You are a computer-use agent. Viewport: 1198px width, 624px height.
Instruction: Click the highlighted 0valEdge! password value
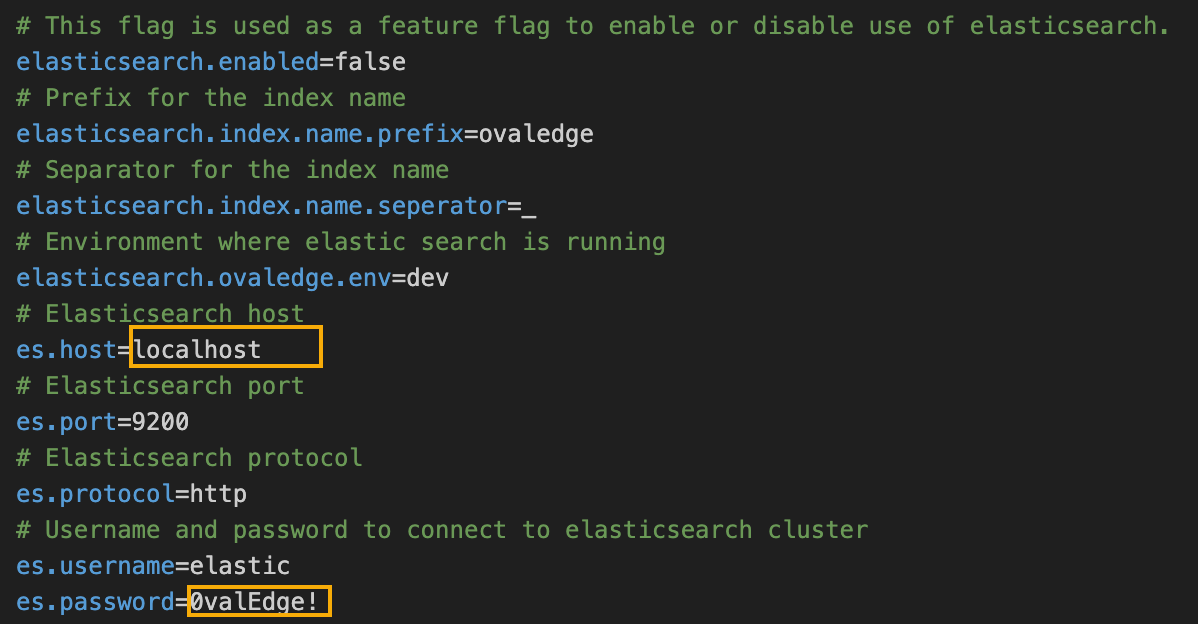(x=260, y=602)
